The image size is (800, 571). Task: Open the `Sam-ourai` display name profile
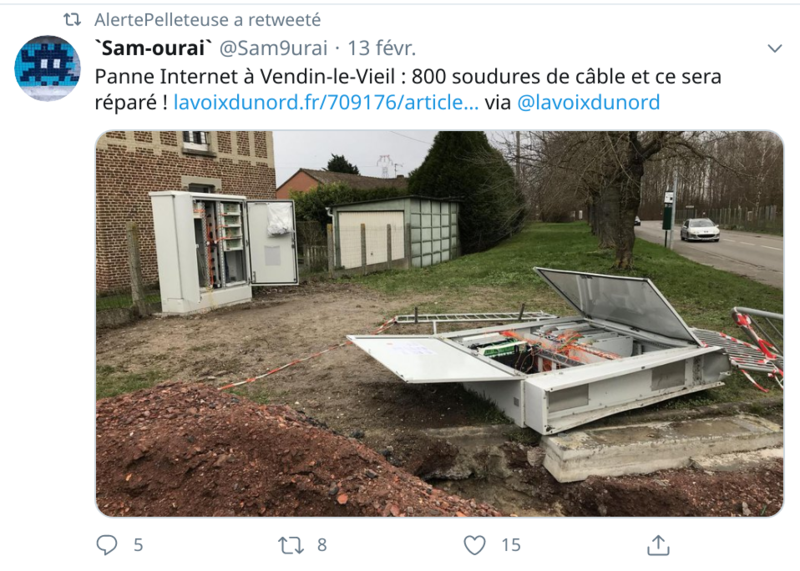153,48
